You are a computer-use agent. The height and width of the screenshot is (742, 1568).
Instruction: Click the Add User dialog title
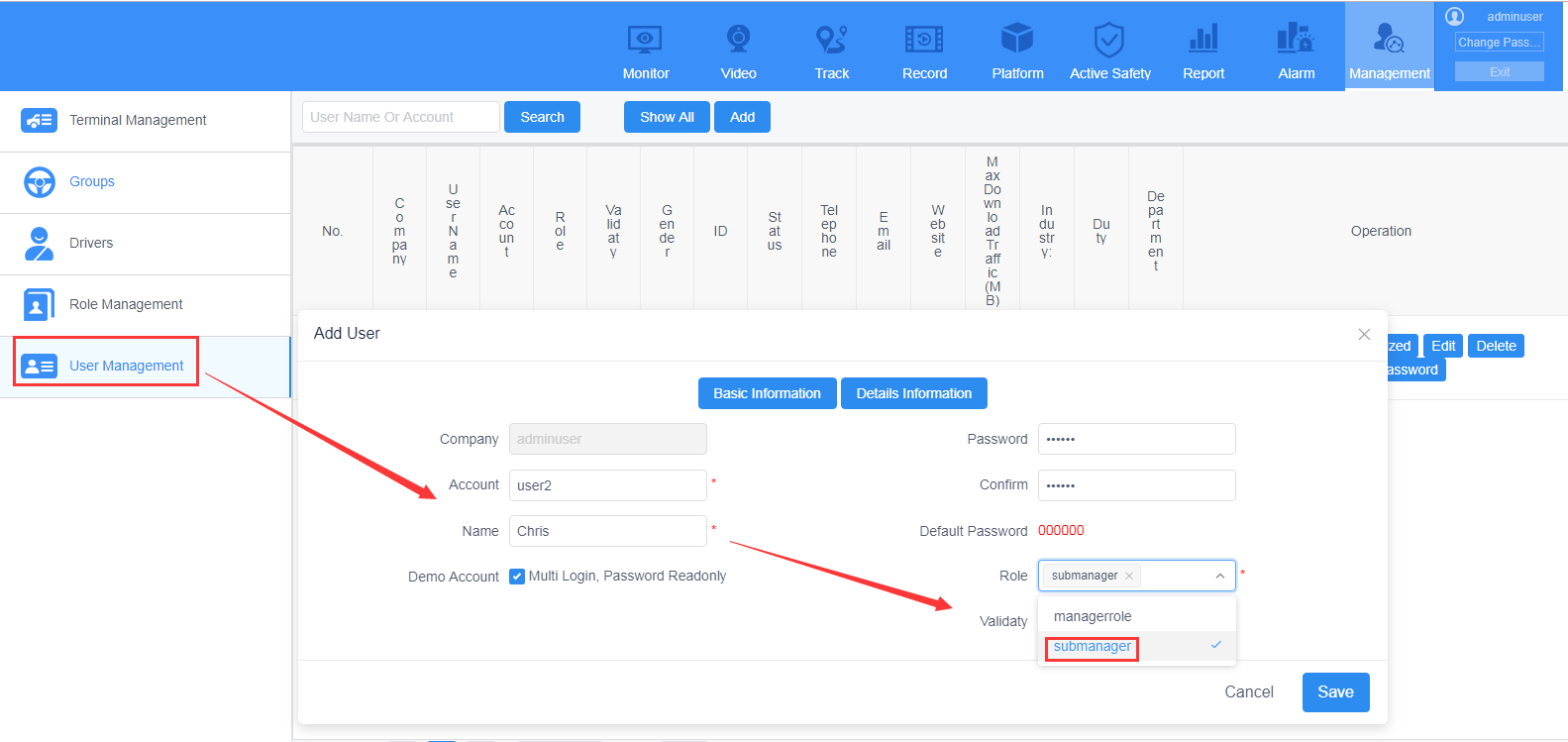[347, 334]
